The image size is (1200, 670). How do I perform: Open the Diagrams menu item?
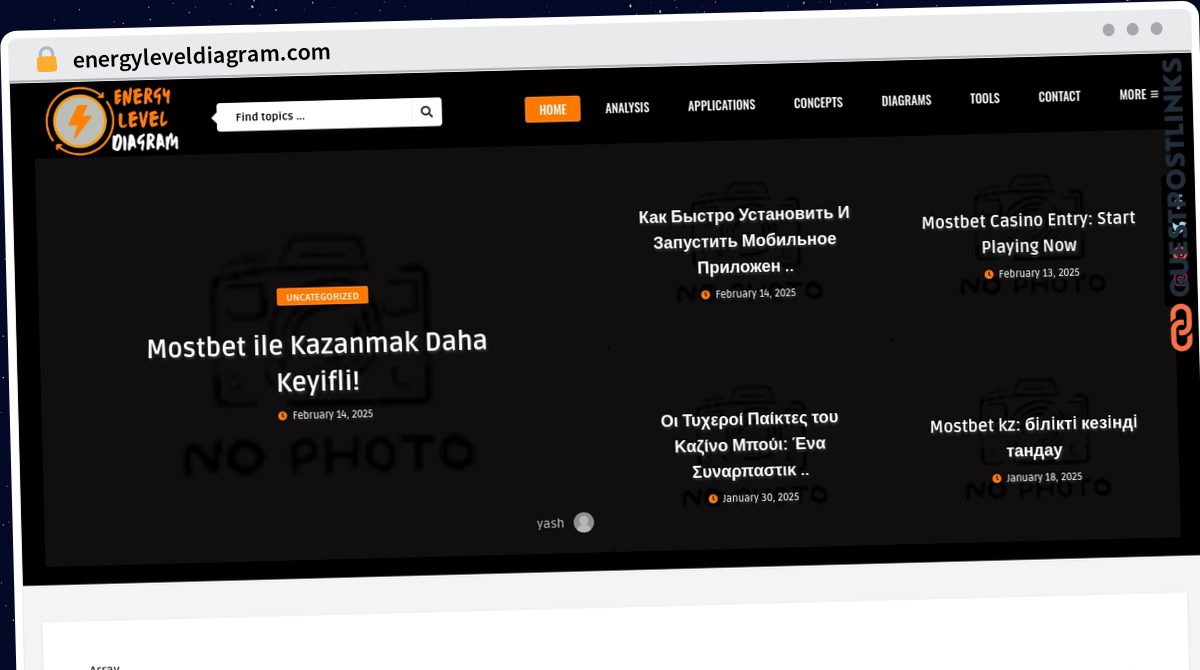906,100
